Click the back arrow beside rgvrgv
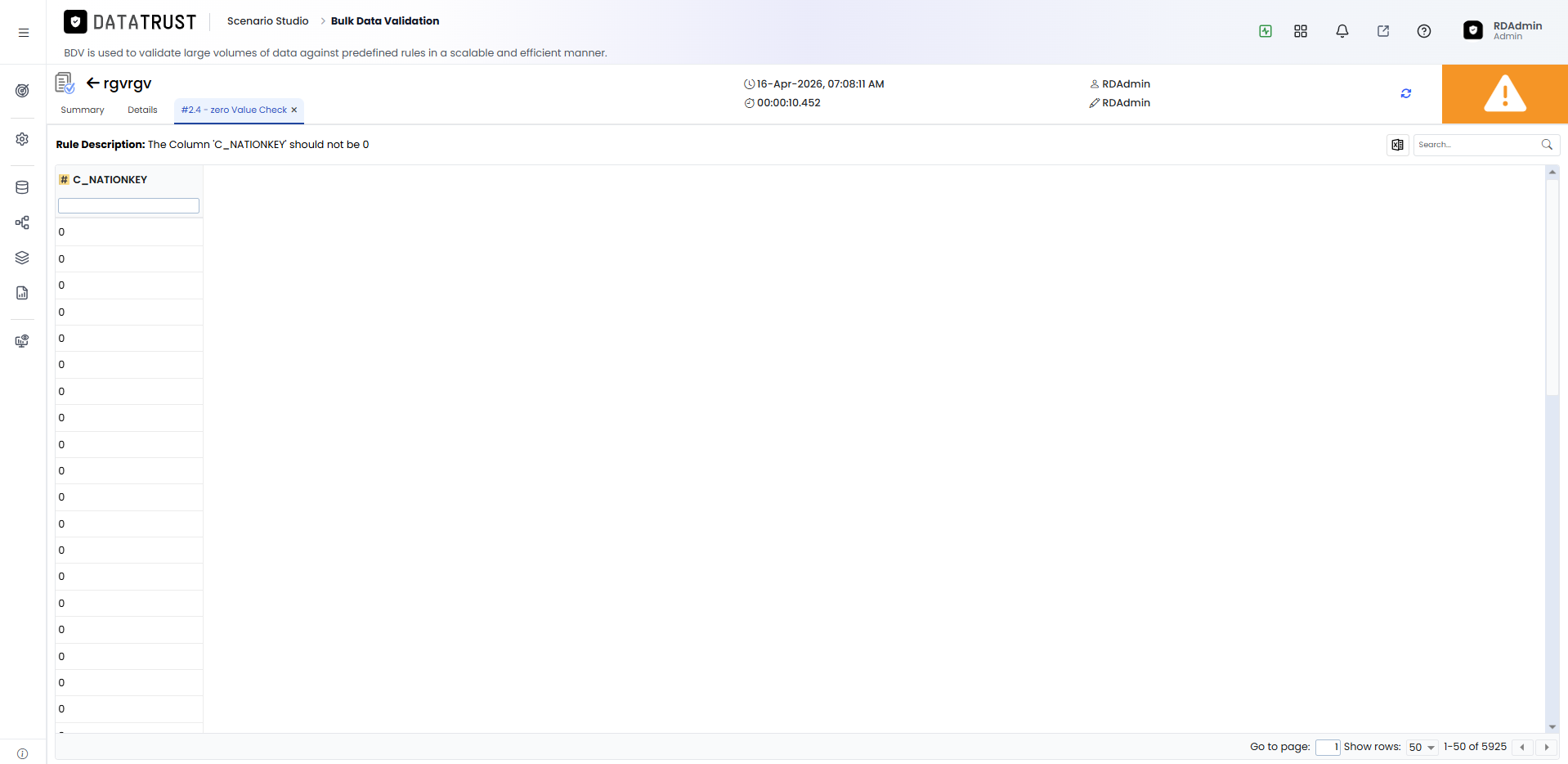Image resolution: width=1568 pixels, height=764 pixels. [93, 83]
